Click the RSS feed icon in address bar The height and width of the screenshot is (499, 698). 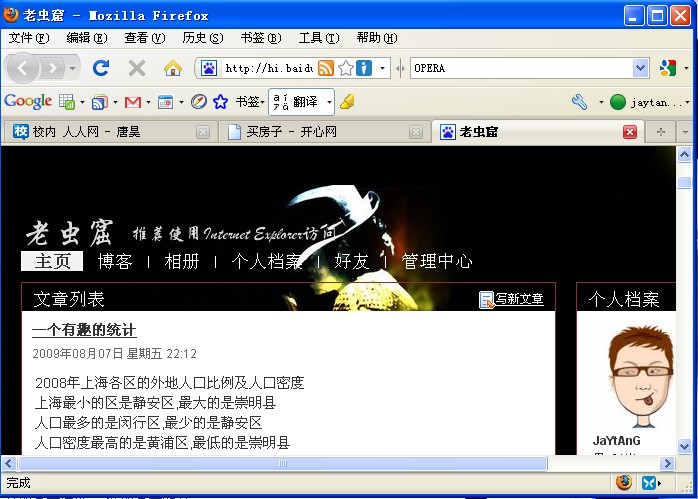[326, 68]
